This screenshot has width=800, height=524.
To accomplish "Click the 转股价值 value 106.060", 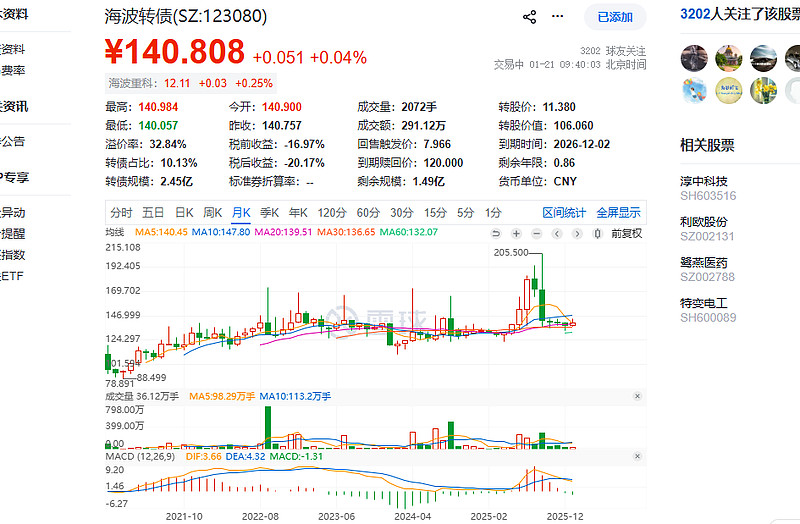I will tap(573, 126).
